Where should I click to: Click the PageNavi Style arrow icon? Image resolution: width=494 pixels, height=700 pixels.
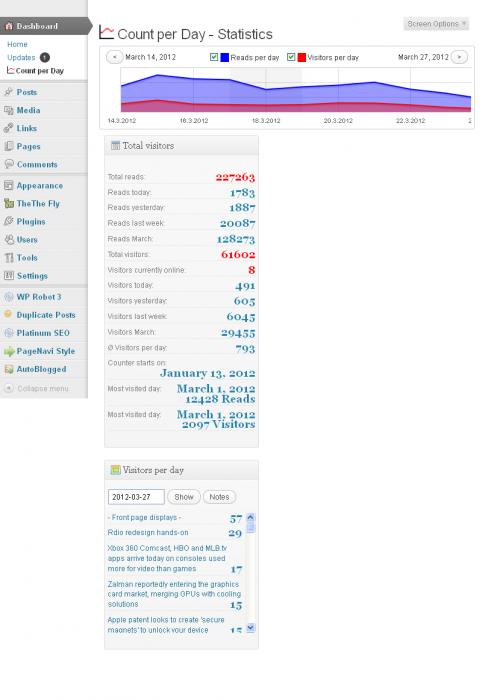[x=8, y=351]
